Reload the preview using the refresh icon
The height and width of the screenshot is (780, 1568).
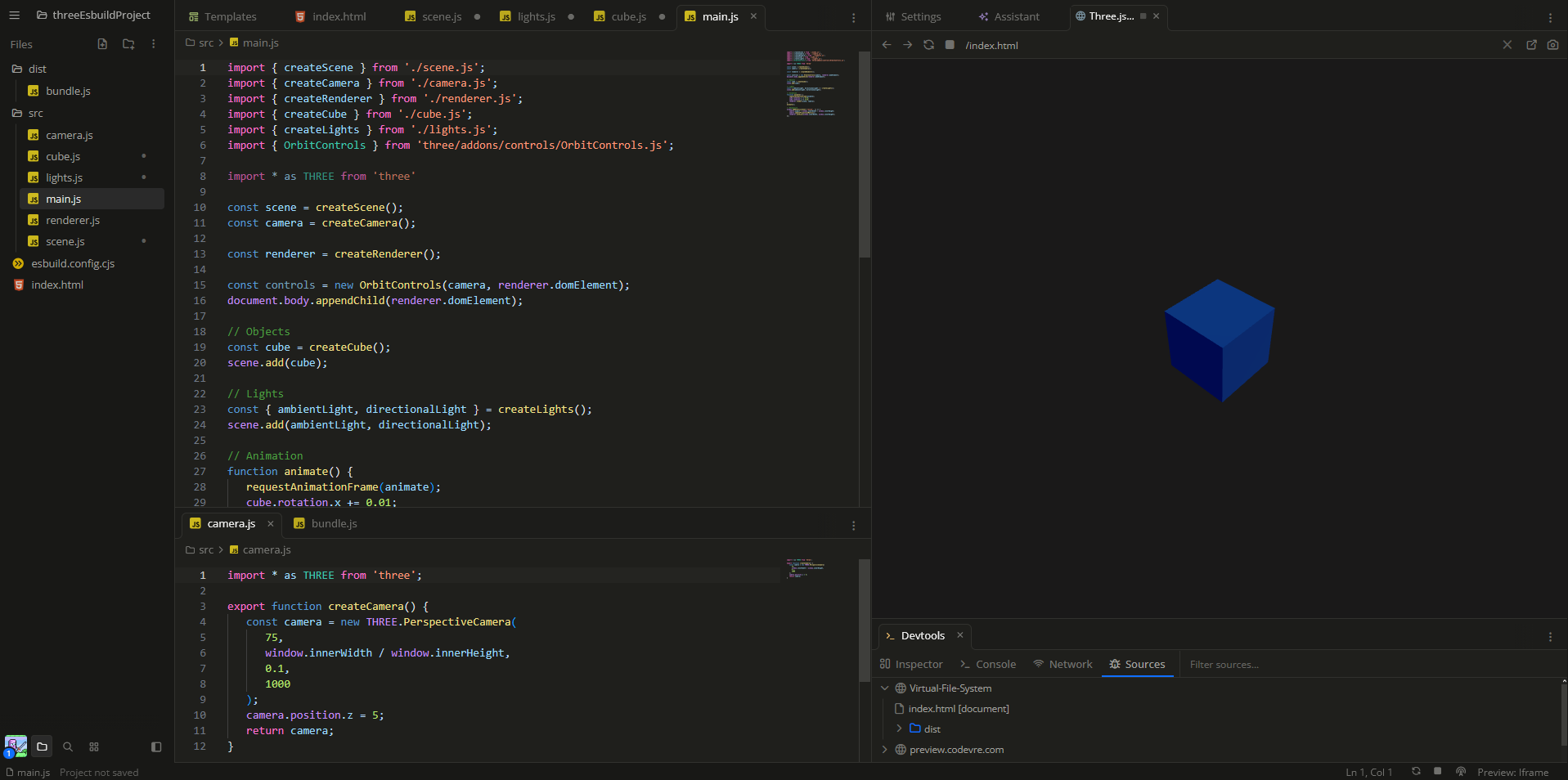[x=928, y=45]
